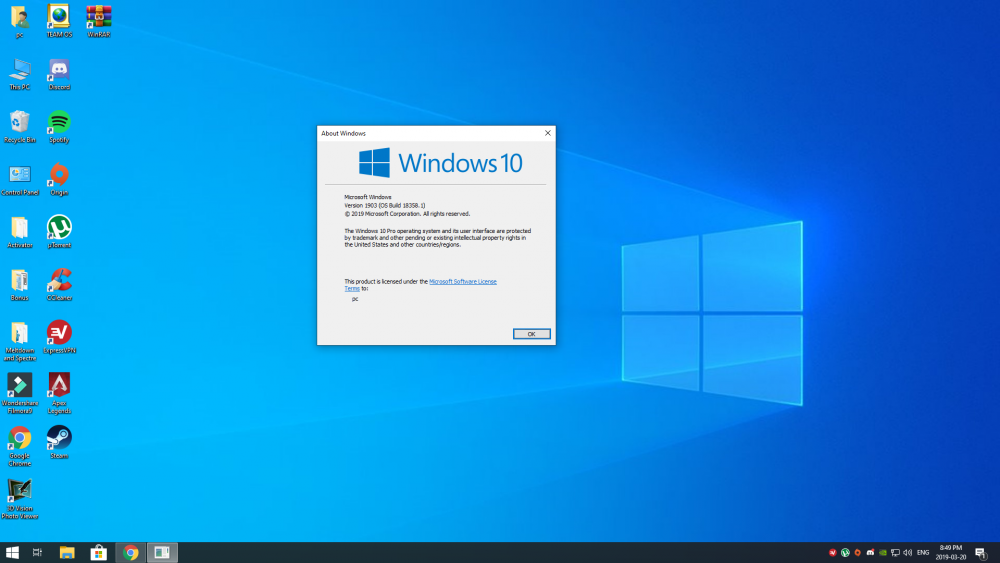The image size is (1000, 563).
Task: Open the volume control in system tray
Action: 907,552
